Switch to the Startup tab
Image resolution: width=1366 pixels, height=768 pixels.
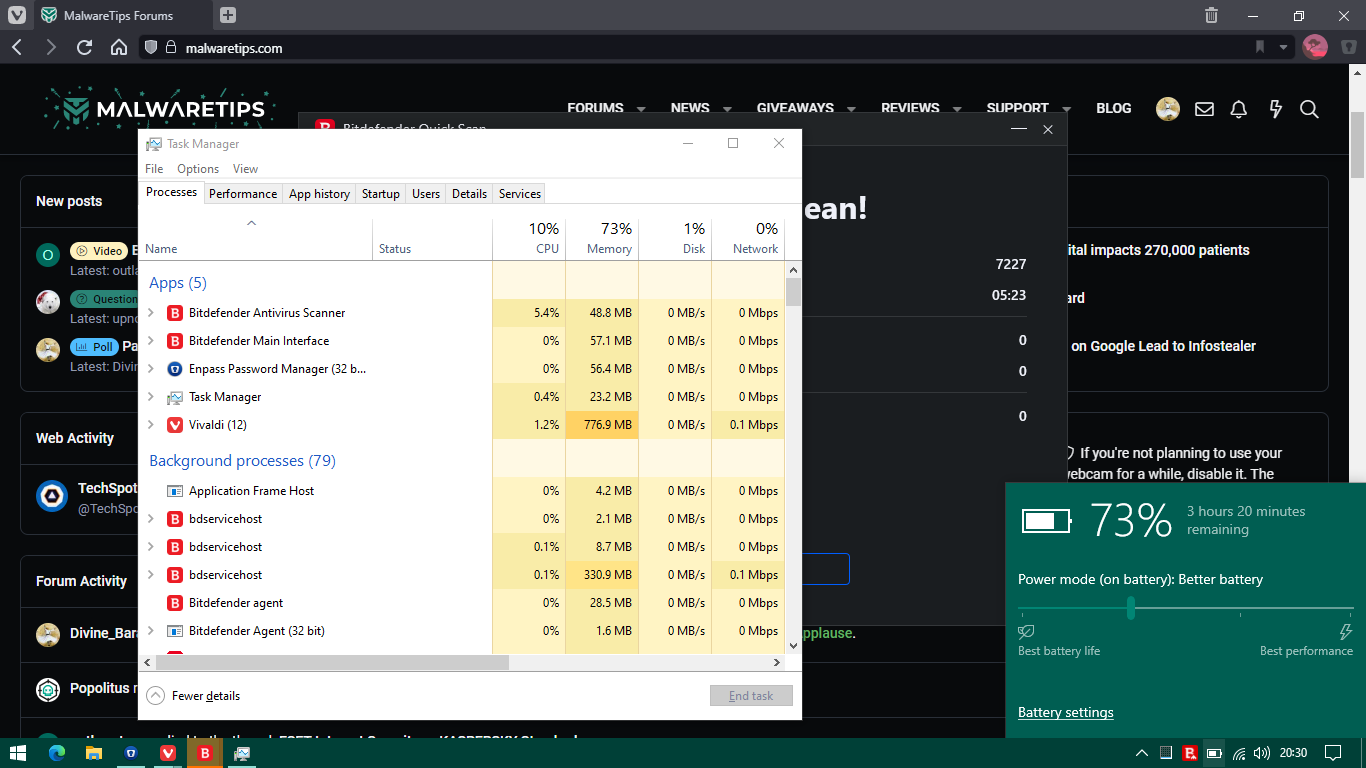[381, 194]
